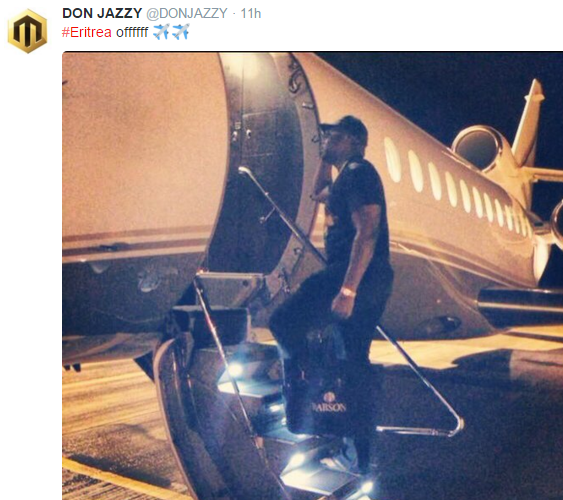Click the man's cap in photo
The image size is (563, 500).
click(x=344, y=127)
